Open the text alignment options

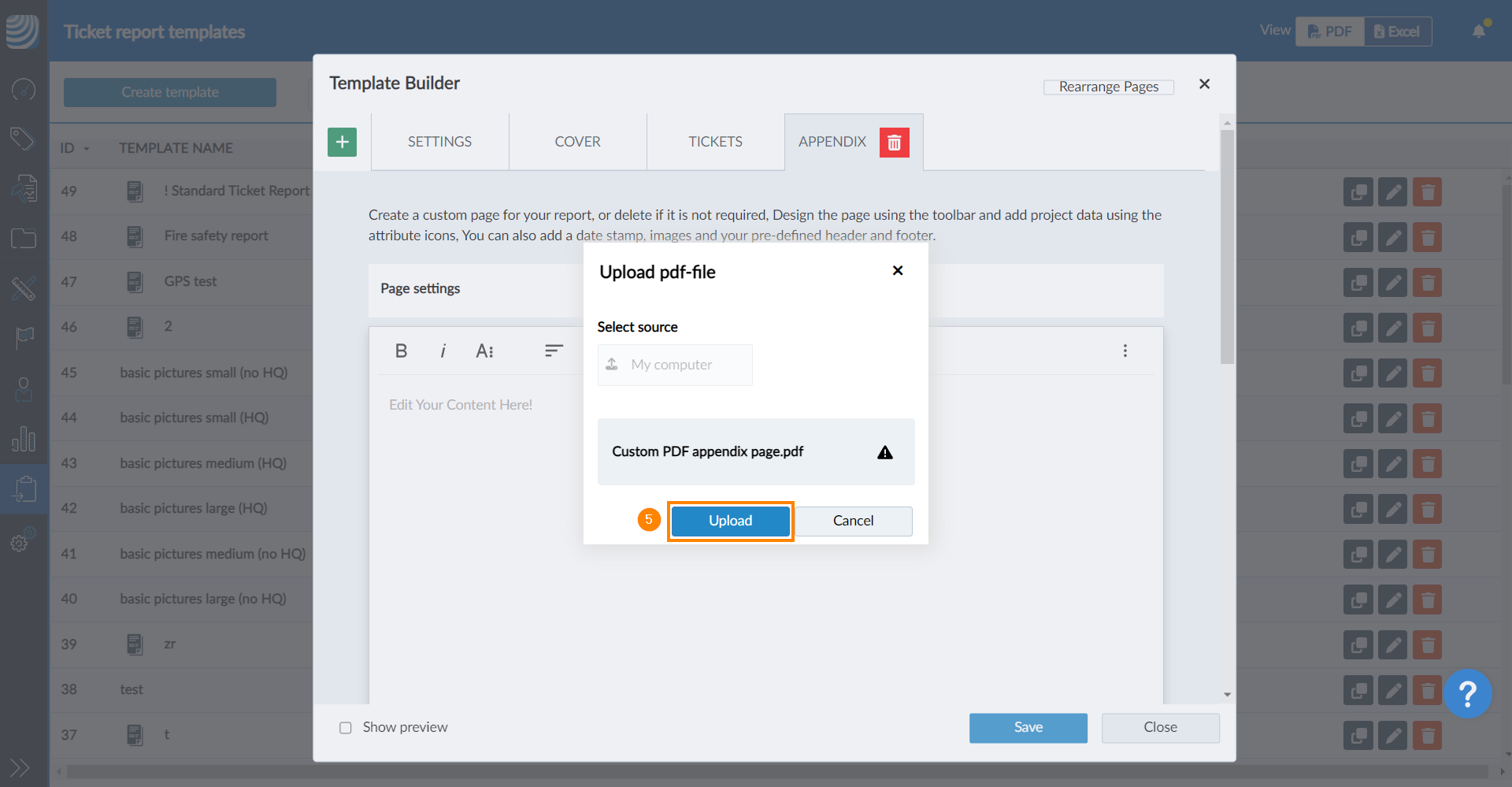[x=554, y=351]
